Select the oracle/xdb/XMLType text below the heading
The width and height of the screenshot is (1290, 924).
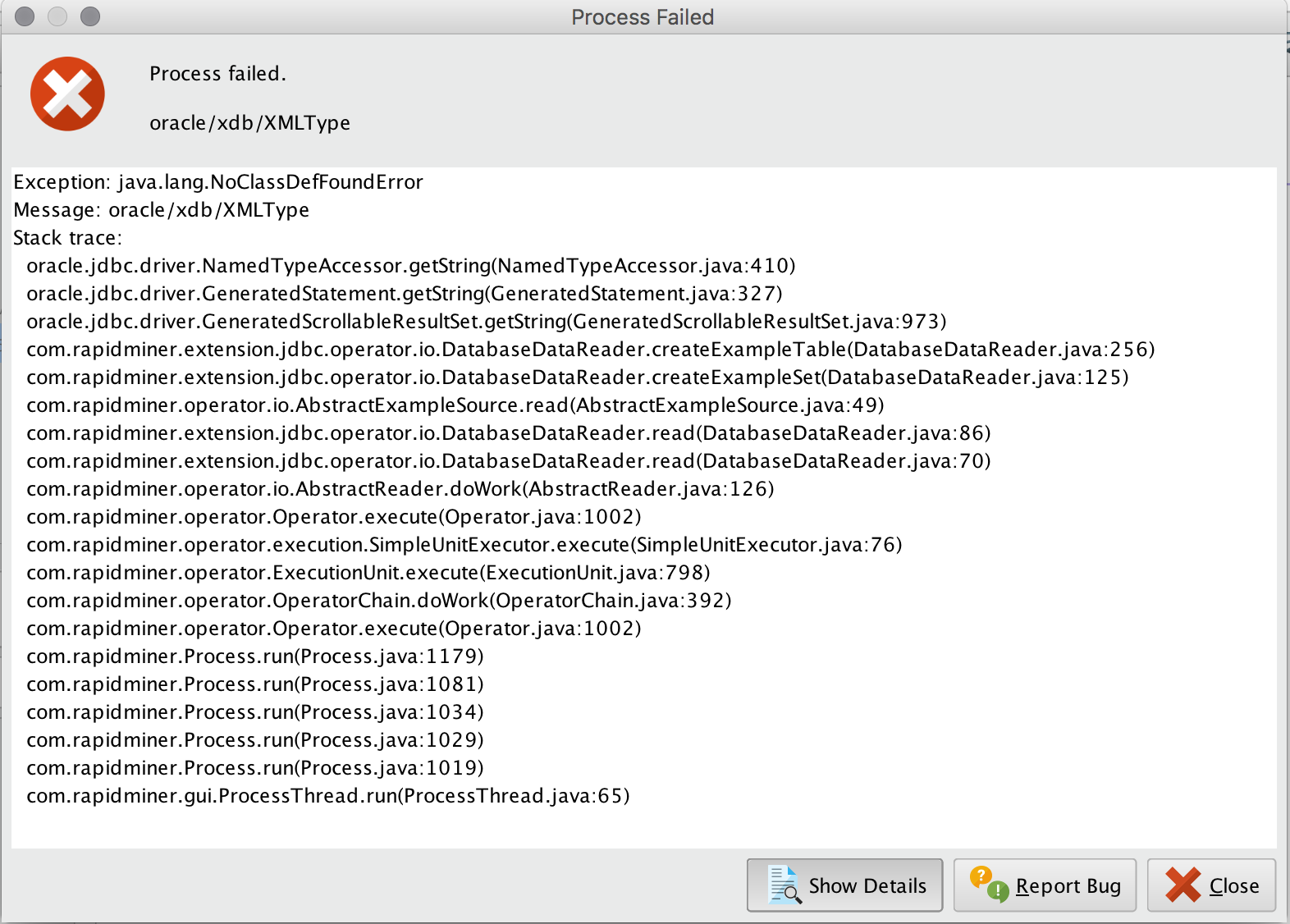tap(249, 123)
